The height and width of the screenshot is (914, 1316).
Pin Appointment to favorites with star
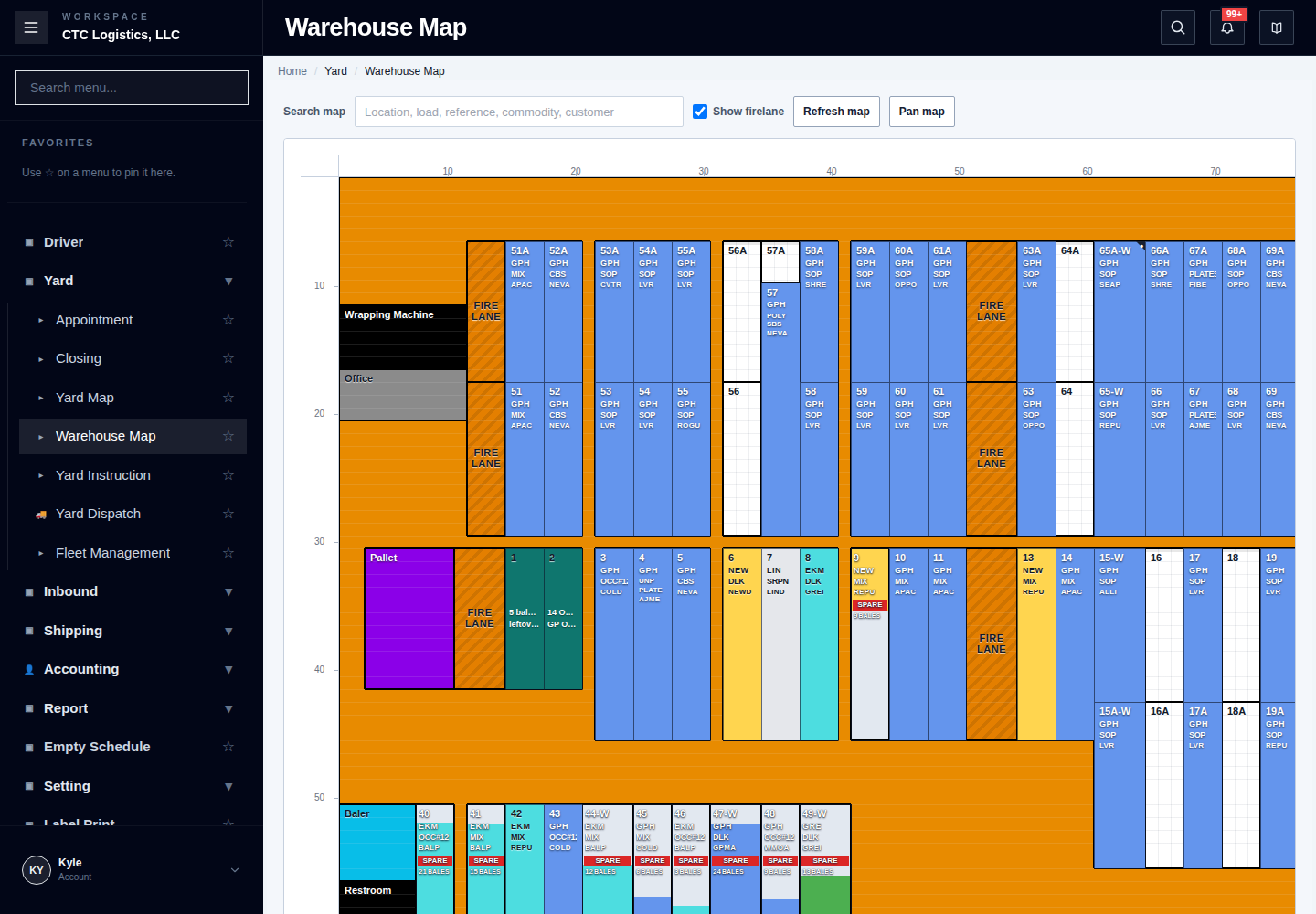pos(228,320)
